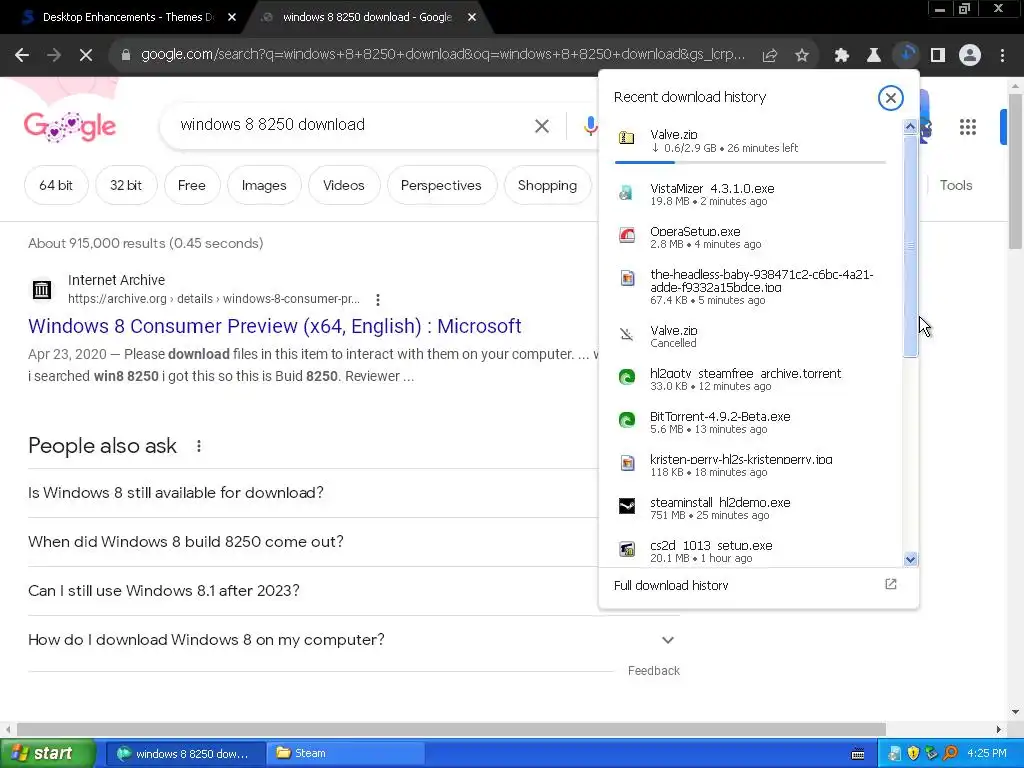
Task: Click the taskbar clock 4:25 PM
Action: tap(987, 754)
